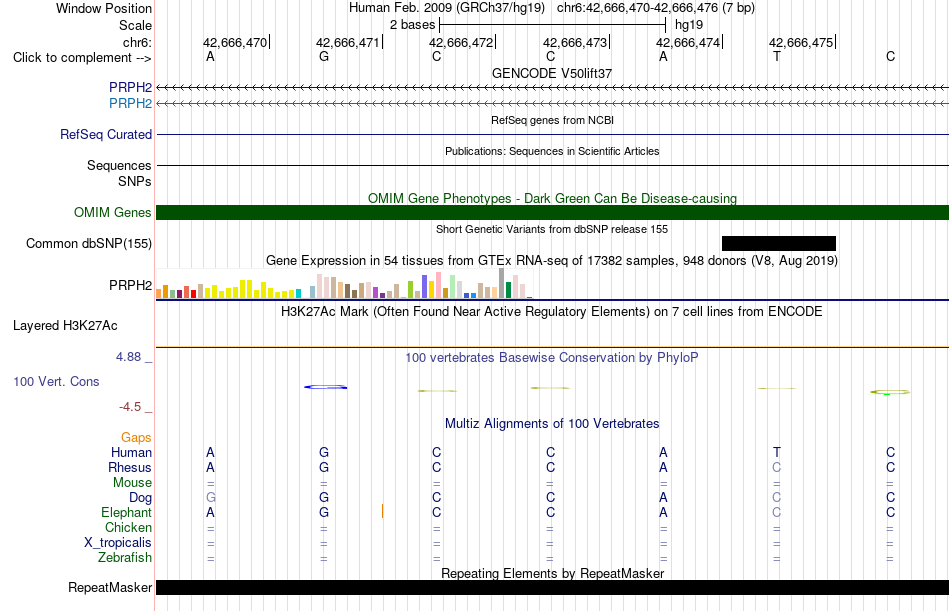
Task: Click the base G in the sequence row
Action: [x=324, y=56]
